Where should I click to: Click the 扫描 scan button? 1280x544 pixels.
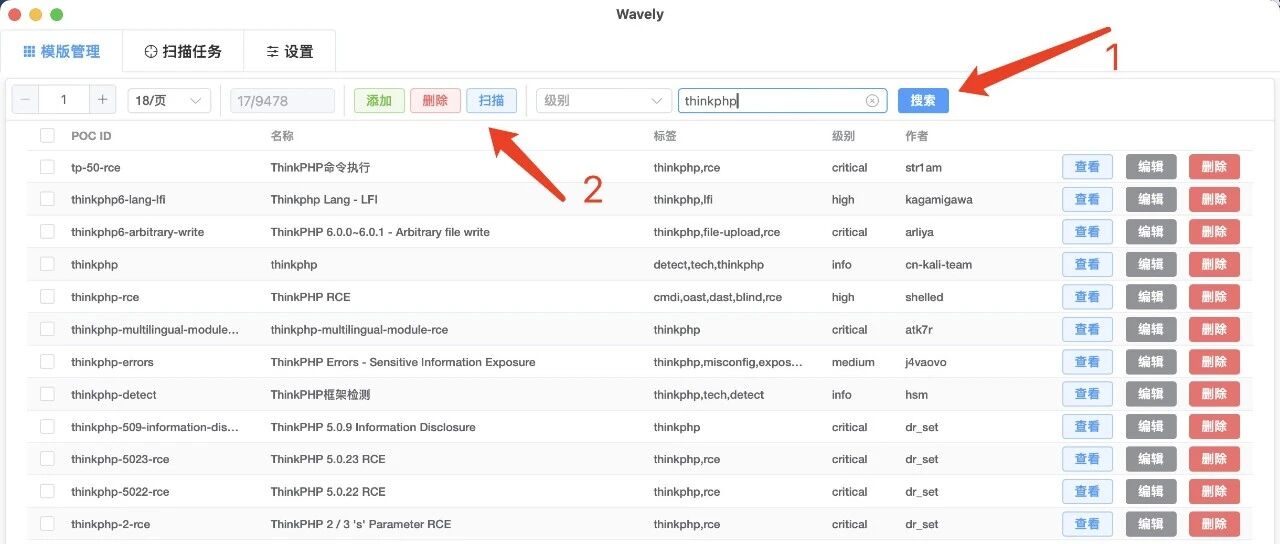coord(491,101)
